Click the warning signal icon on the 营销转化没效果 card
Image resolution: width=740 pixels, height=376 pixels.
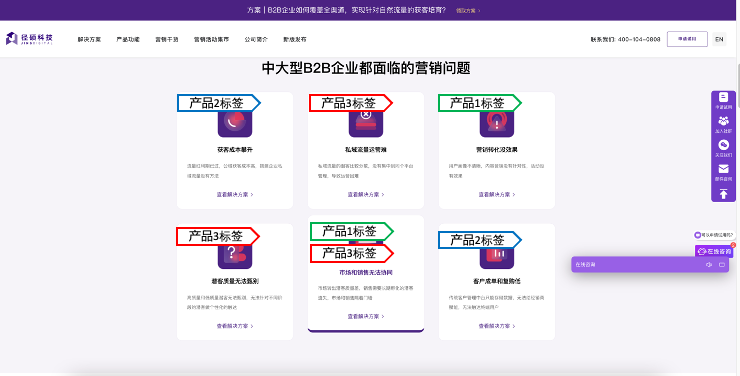point(496,124)
